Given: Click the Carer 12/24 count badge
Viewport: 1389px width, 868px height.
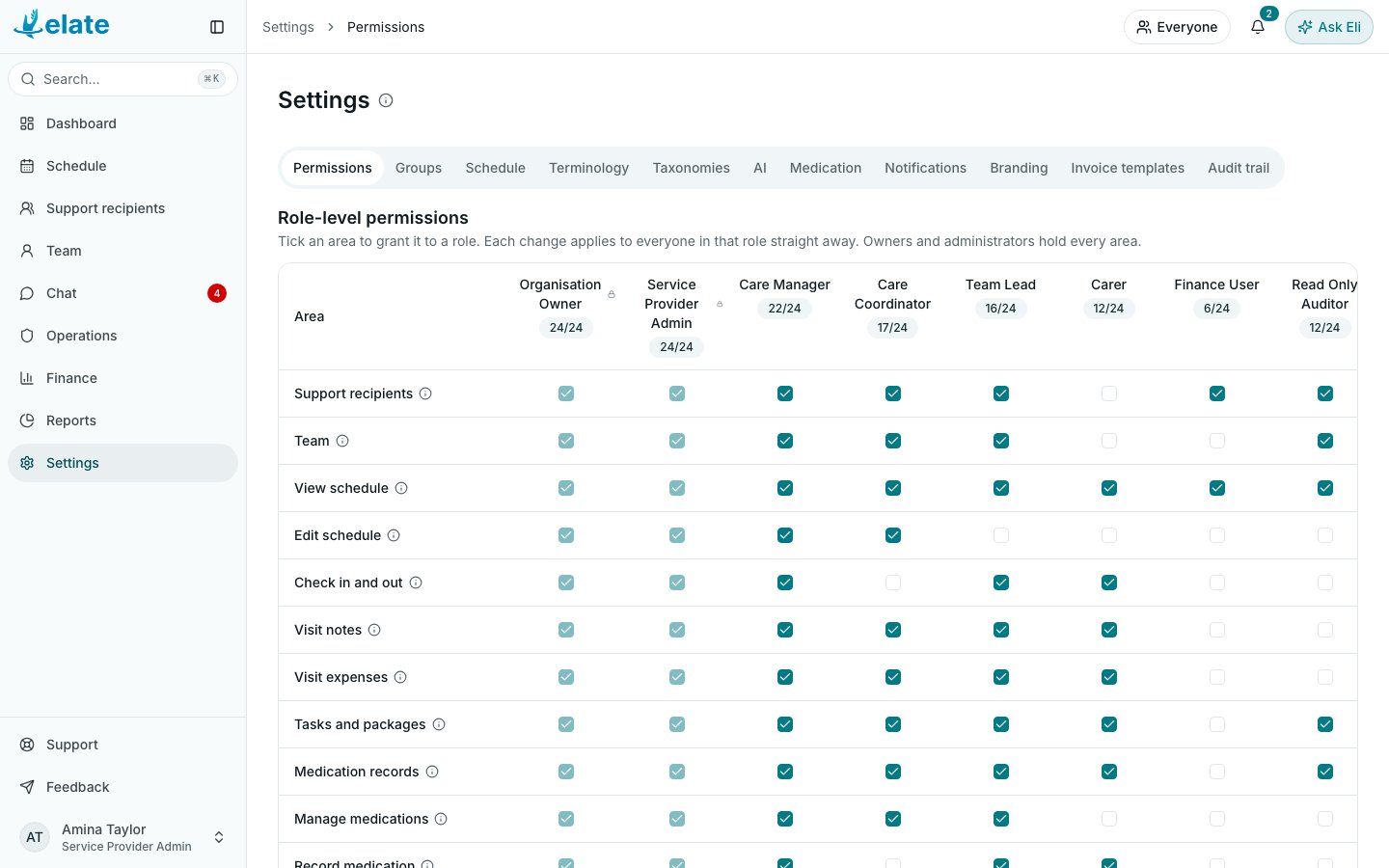Looking at the screenshot, I should click(x=1108, y=309).
